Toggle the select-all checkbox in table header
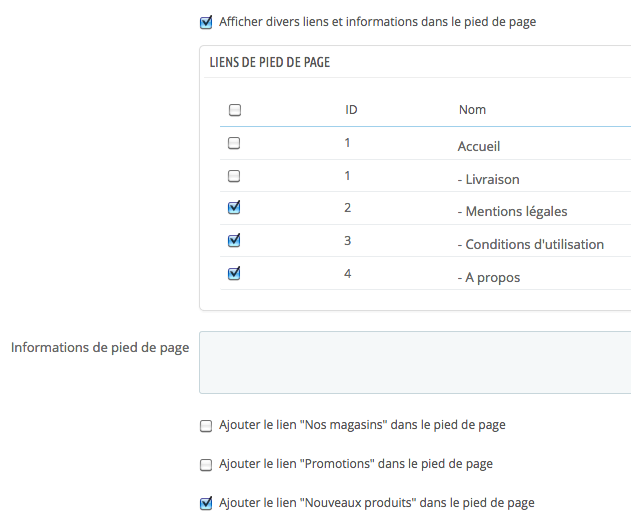This screenshot has height=529, width=631. tap(235, 110)
